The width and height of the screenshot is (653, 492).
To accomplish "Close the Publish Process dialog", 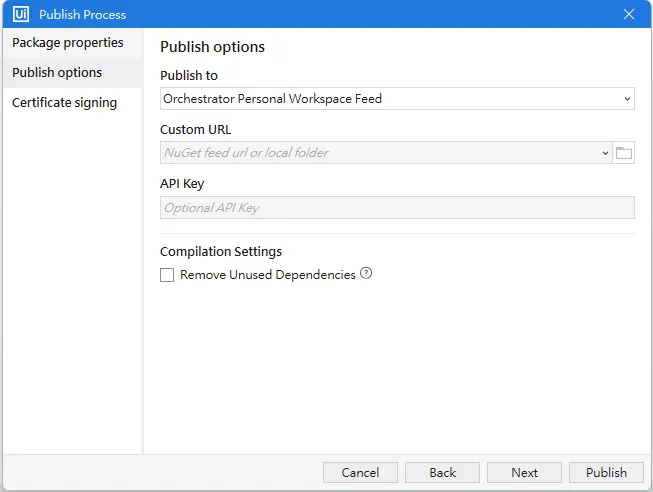I will click(x=629, y=14).
